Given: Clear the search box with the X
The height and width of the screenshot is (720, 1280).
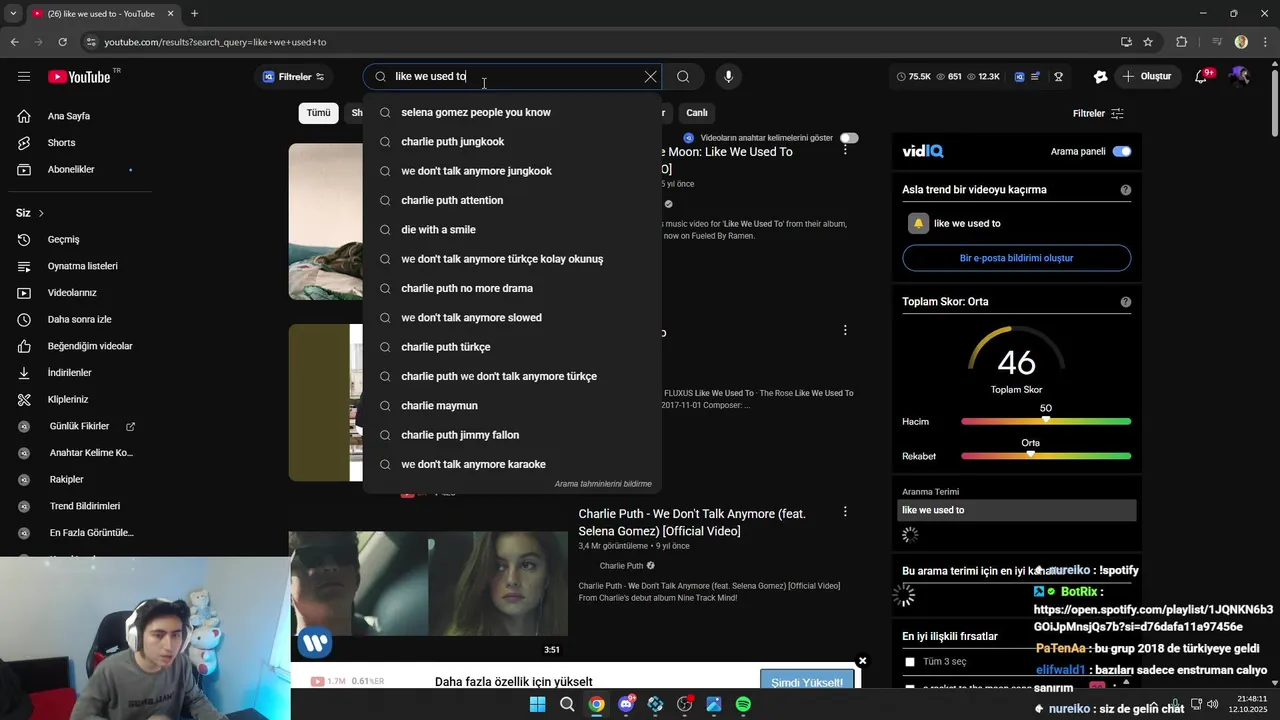Looking at the screenshot, I should coord(651,77).
